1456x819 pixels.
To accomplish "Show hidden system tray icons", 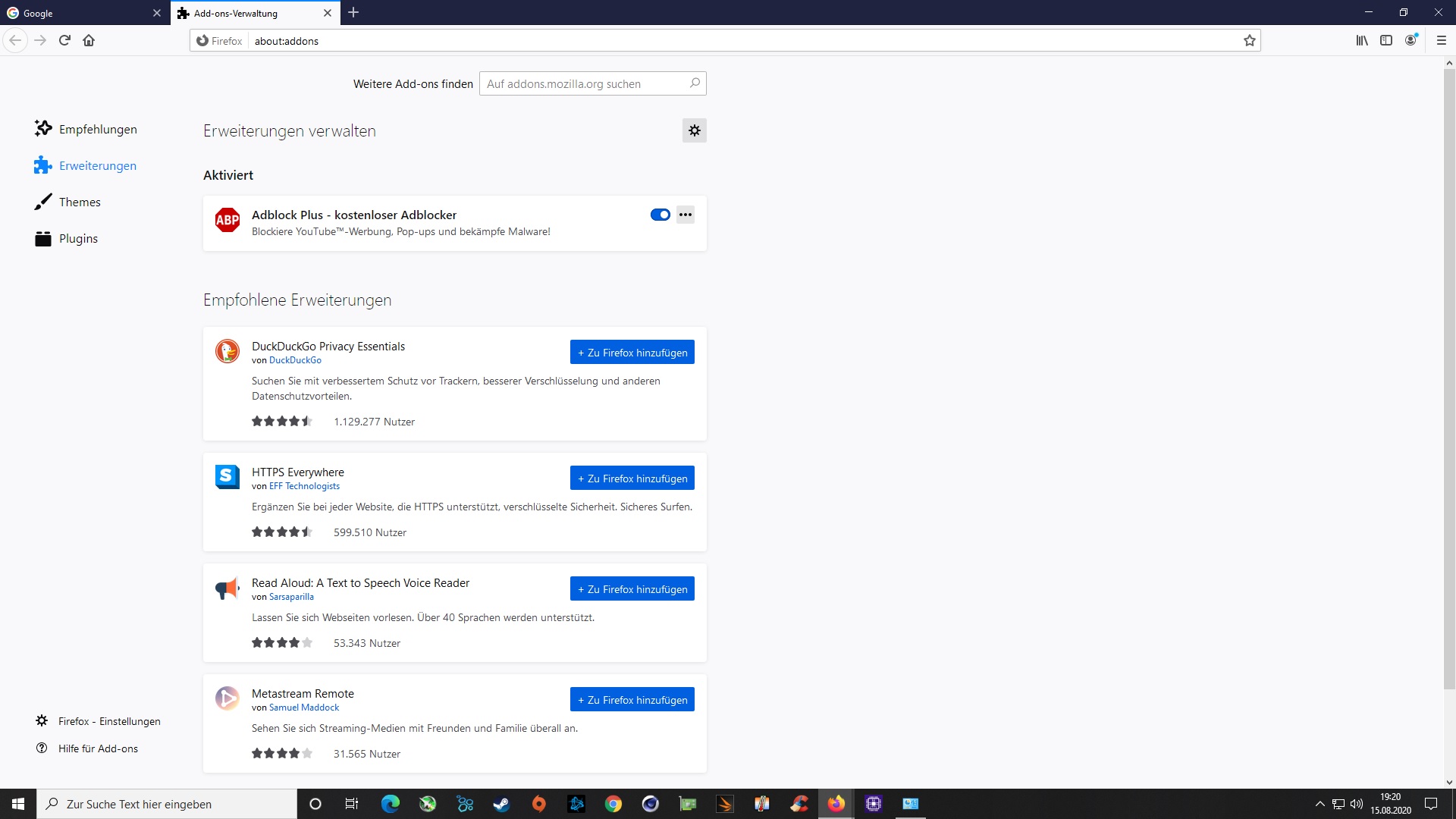I will [1319, 804].
